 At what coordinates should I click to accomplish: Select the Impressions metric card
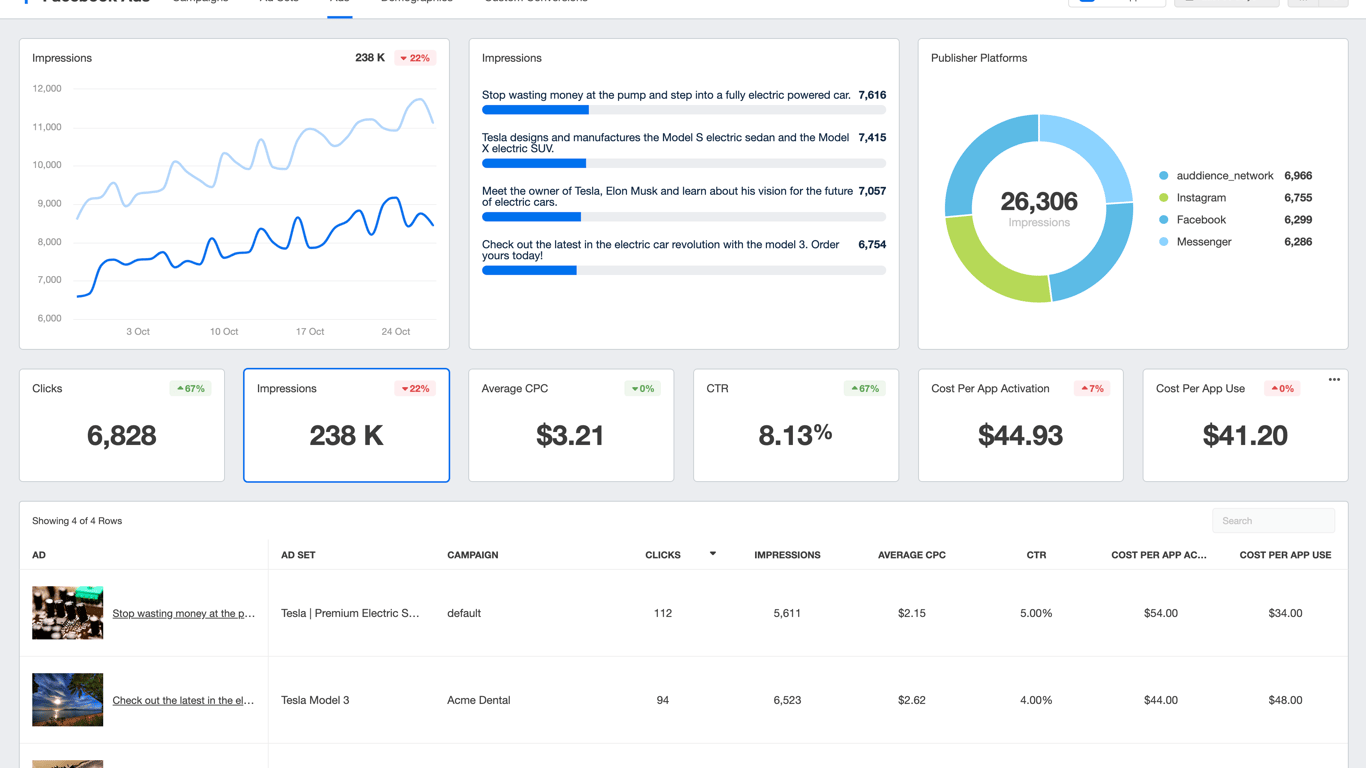[346, 425]
